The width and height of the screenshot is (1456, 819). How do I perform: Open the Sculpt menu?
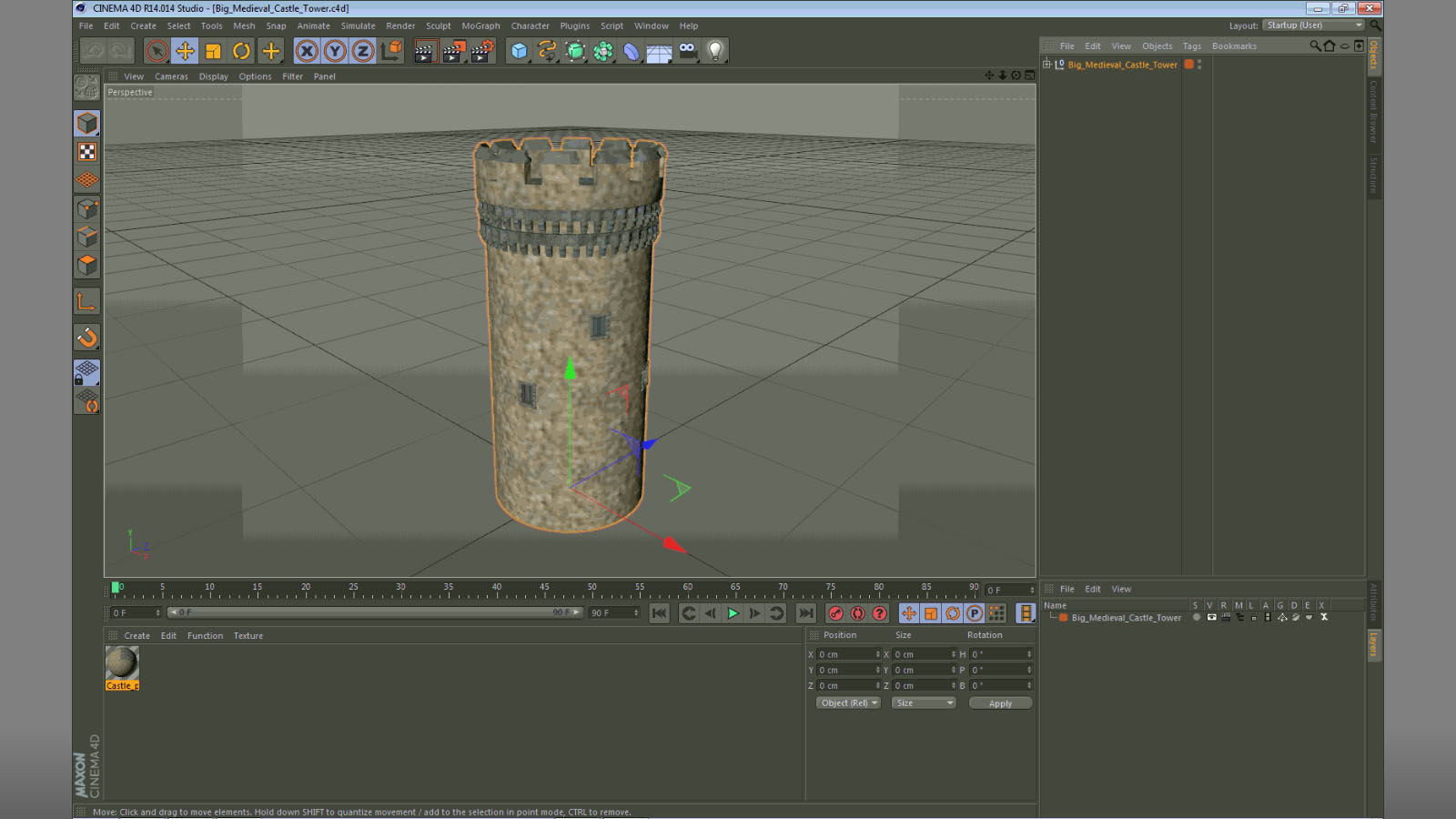click(x=438, y=25)
